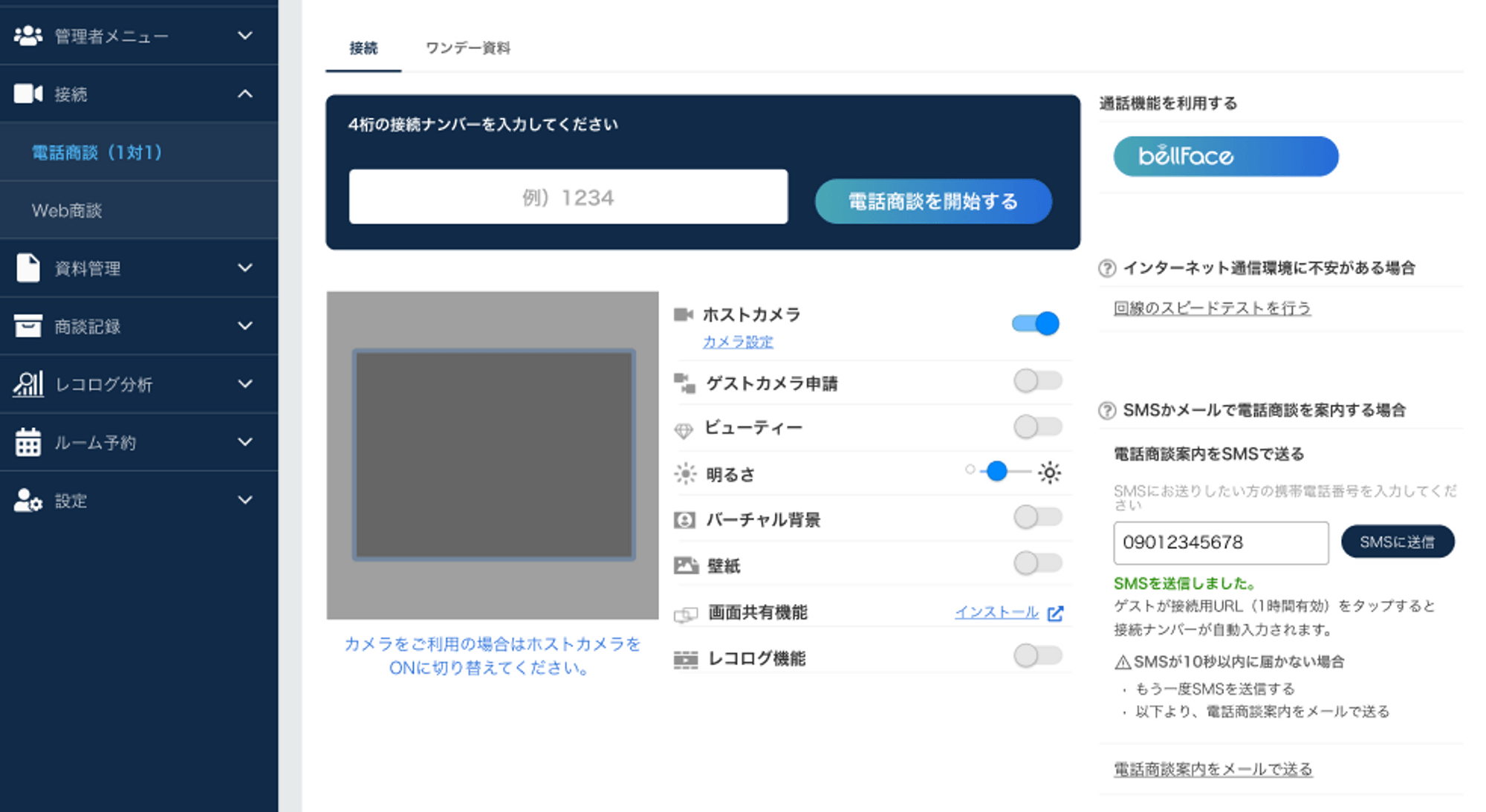Click the レコログ分析 chart icon

point(28,384)
